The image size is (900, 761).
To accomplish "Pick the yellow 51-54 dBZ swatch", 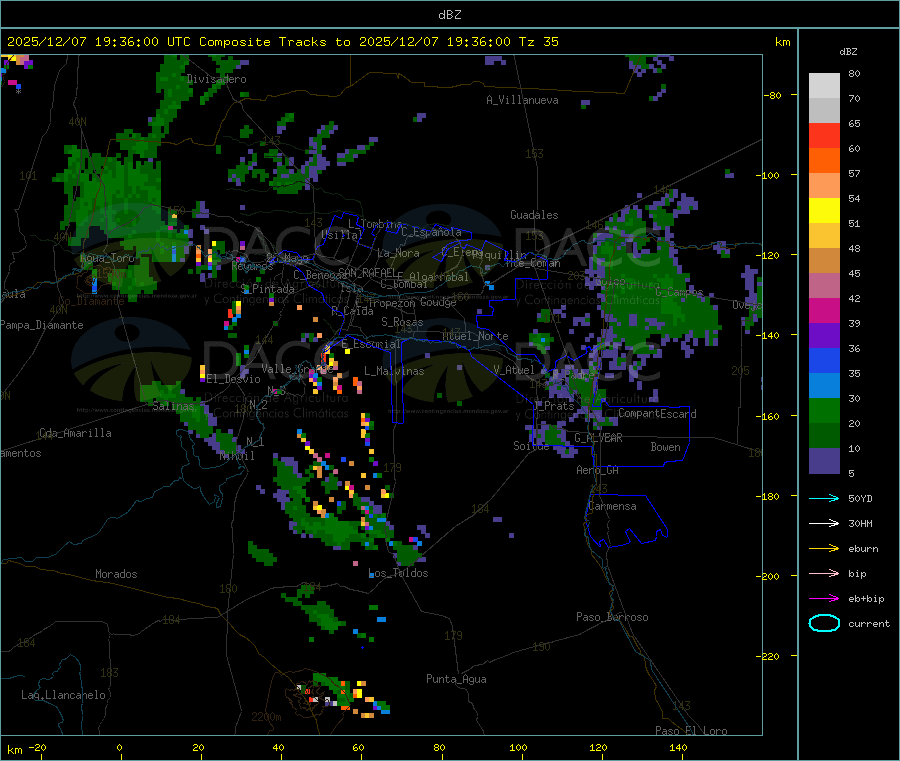I will (824, 211).
